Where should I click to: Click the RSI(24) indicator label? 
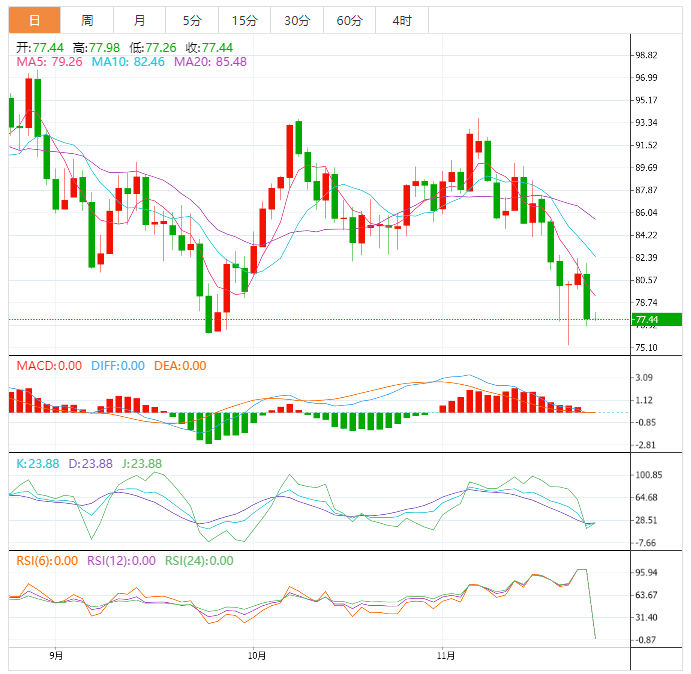point(199,561)
